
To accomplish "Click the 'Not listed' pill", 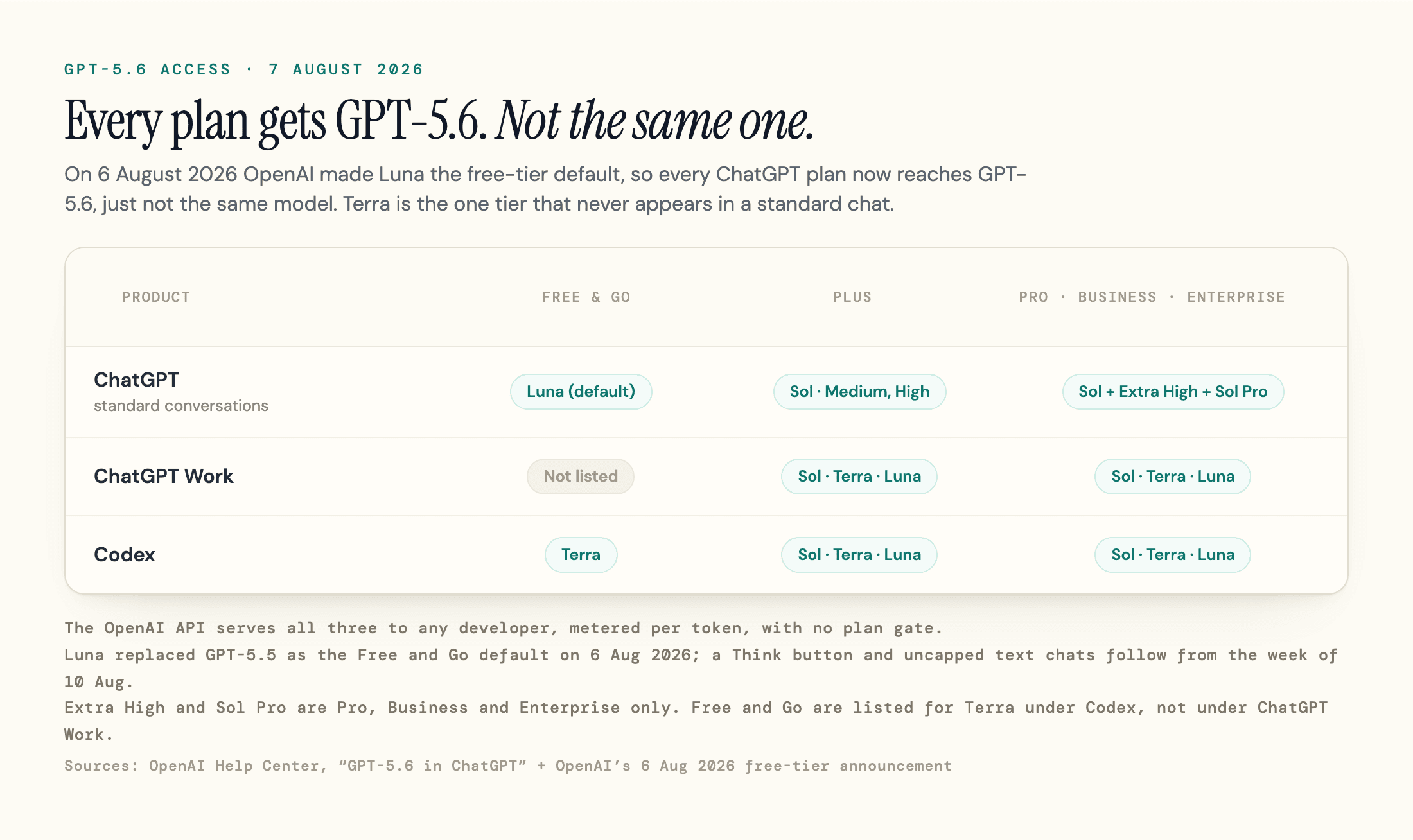I will (x=581, y=477).
